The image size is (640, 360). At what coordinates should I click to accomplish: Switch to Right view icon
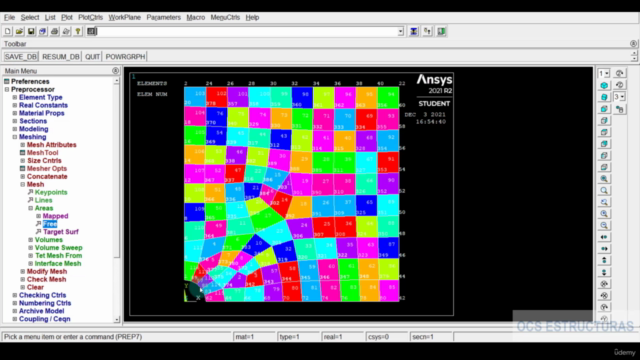click(604, 120)
